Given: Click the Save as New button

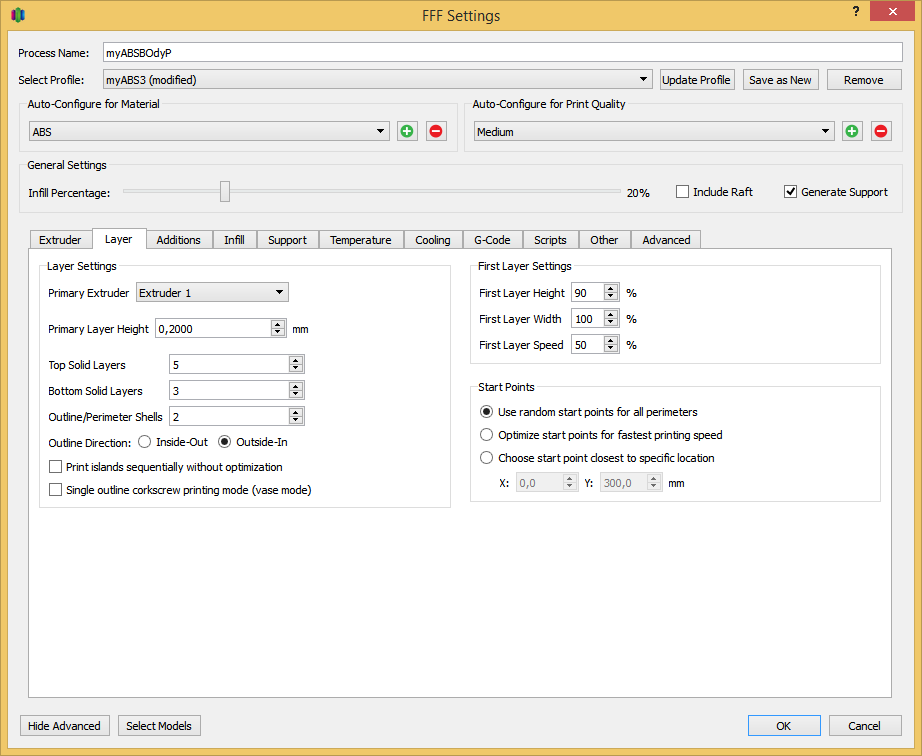Looking at the screenshot, I should tap(780, 79).
